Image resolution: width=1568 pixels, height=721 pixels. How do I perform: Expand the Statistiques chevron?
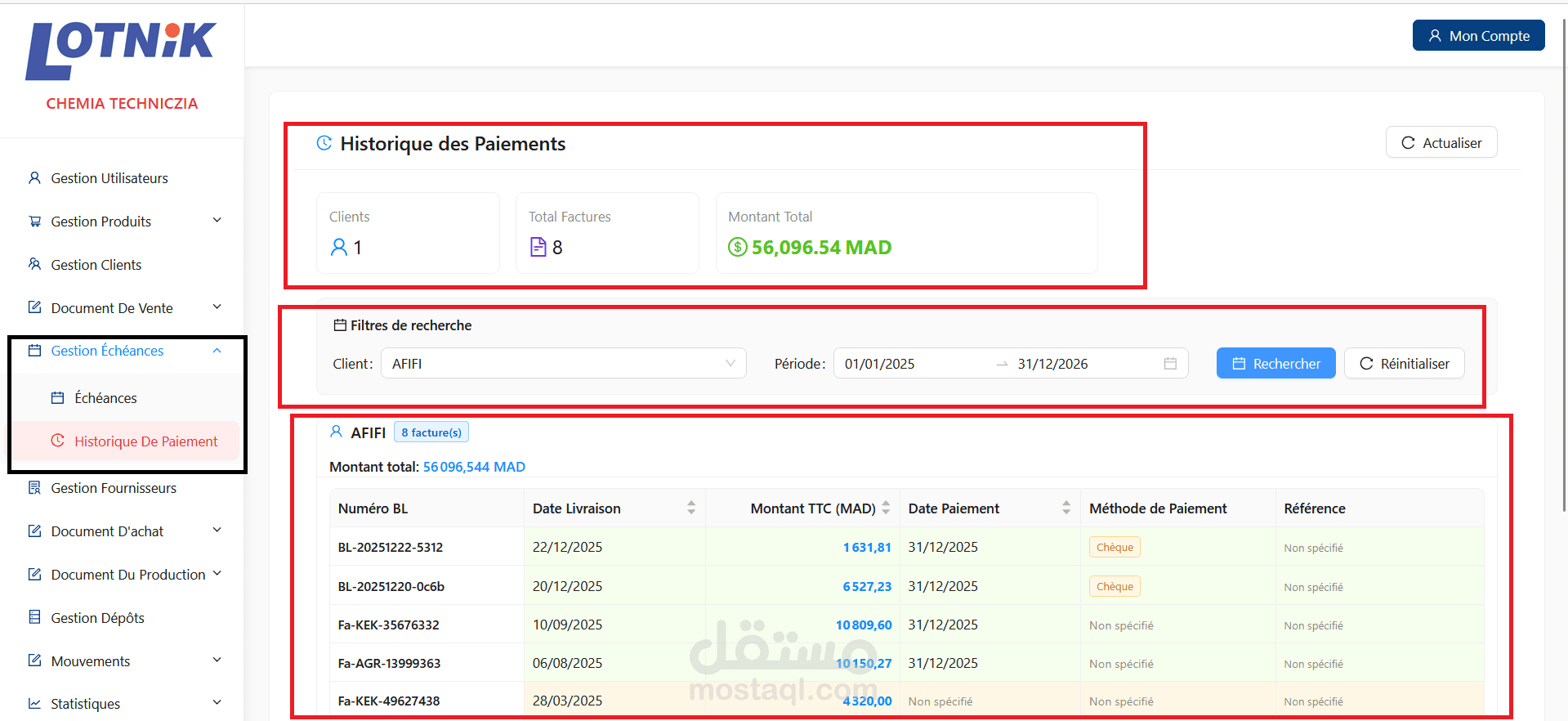click(x=217, y=702)
